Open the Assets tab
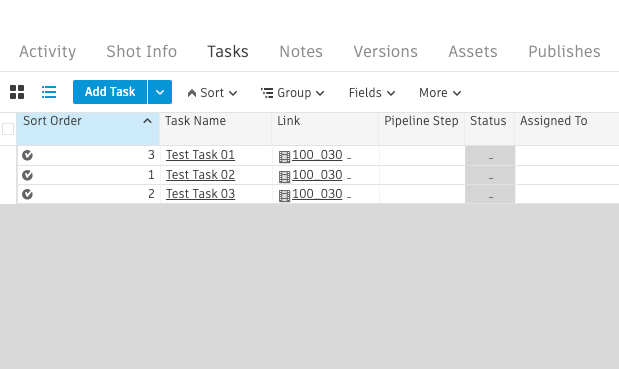 coord(473,52)
